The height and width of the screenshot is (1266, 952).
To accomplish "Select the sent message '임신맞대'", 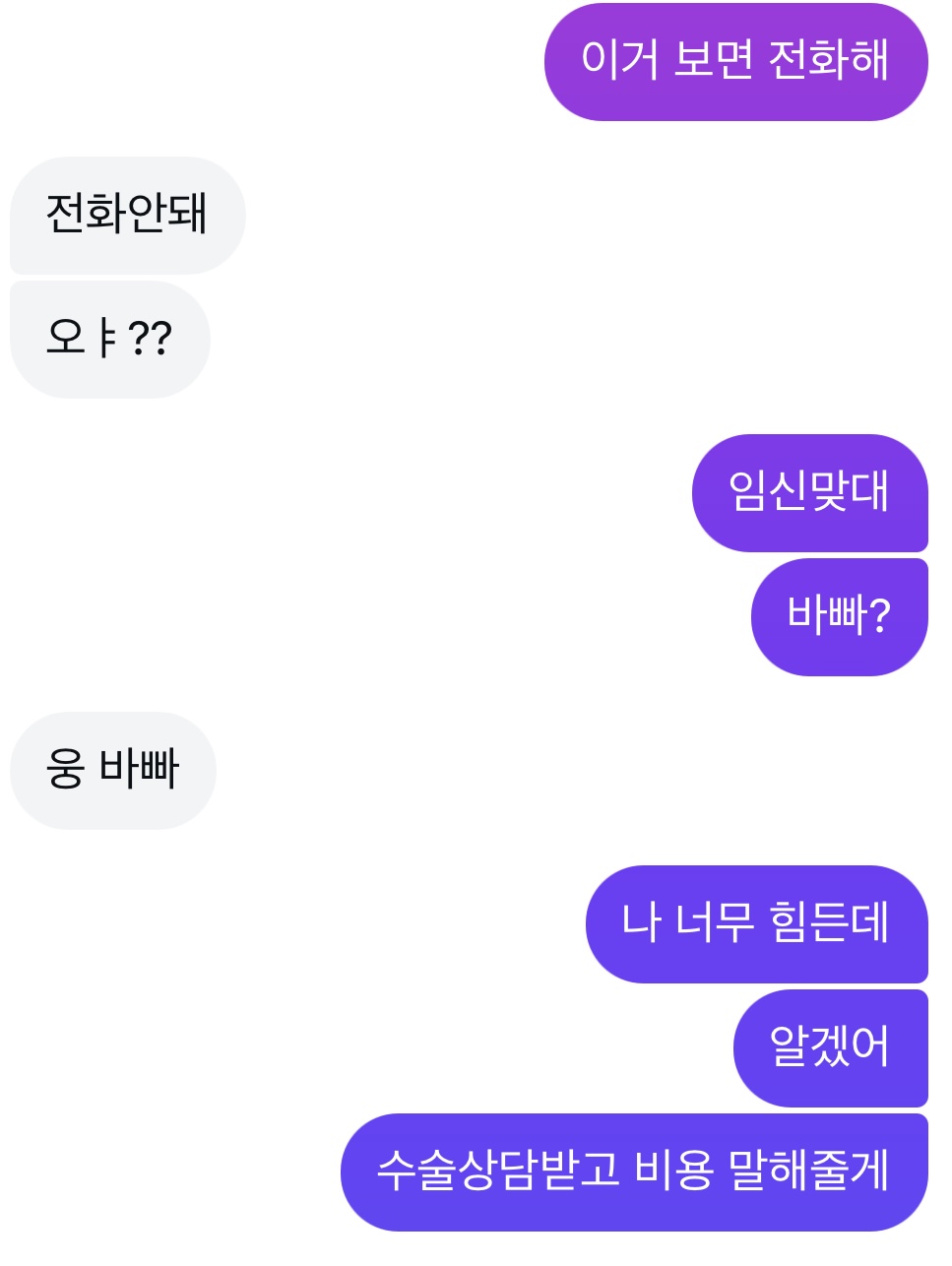I will [809, 492].
